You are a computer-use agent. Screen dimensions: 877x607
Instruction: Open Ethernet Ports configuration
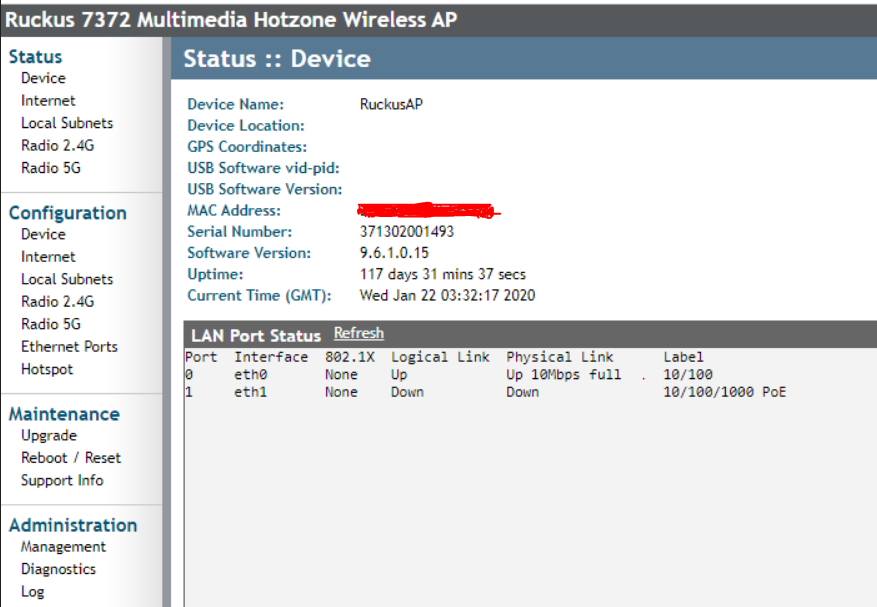(69, 347)
